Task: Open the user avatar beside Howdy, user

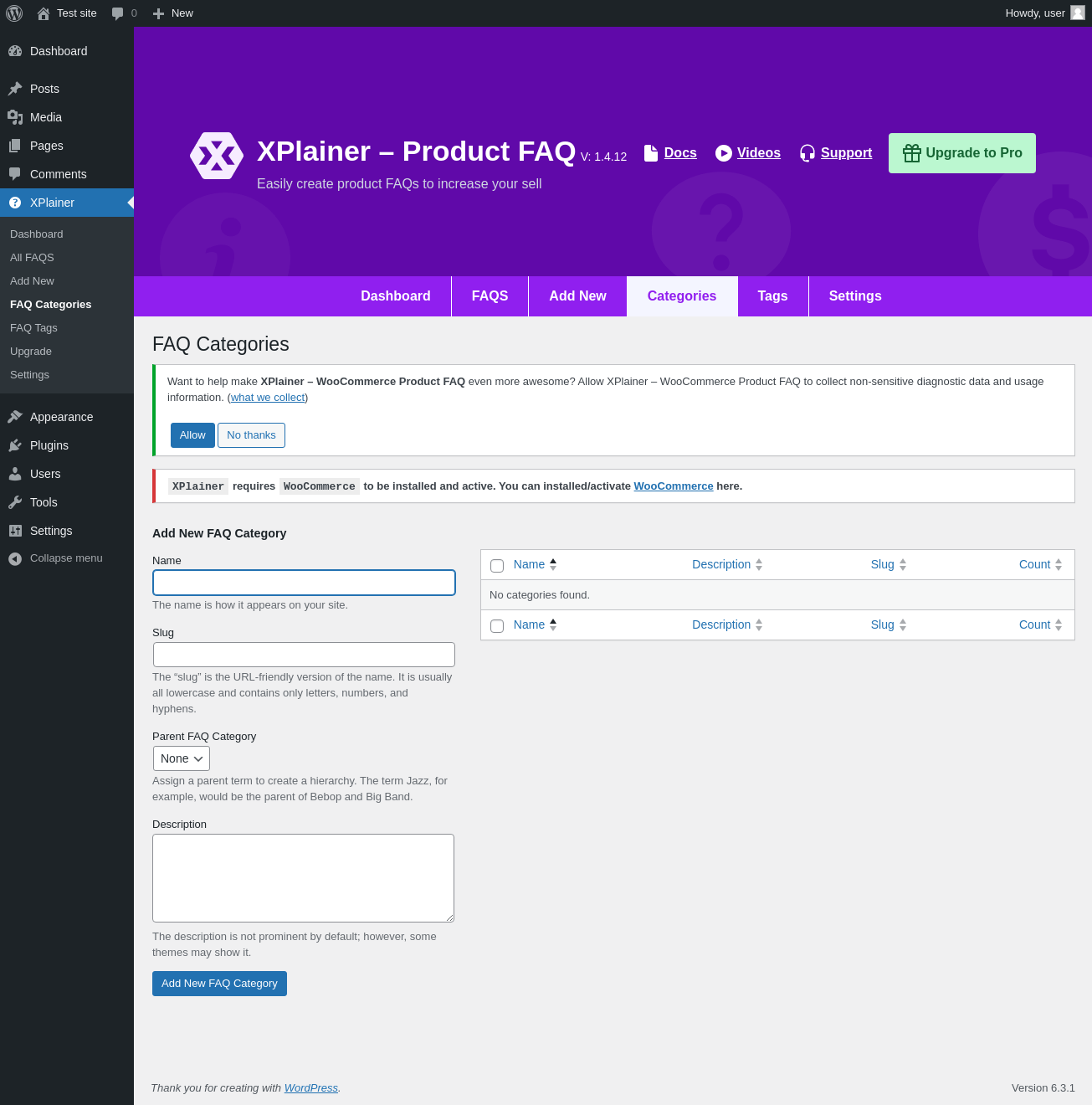Action: (1078, 13)
